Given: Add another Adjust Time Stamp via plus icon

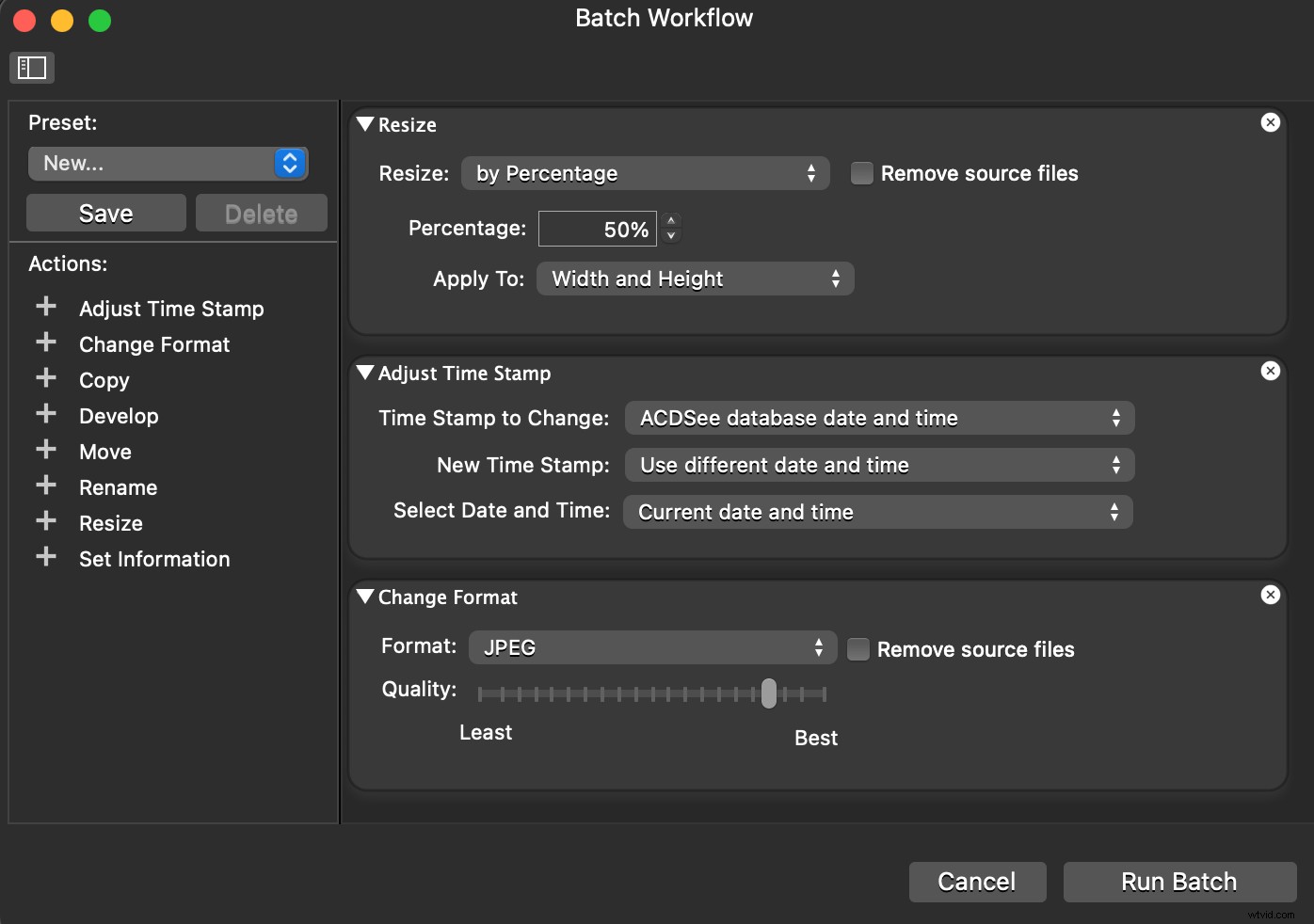Looking at the screenshot, I should coord(45,308).
